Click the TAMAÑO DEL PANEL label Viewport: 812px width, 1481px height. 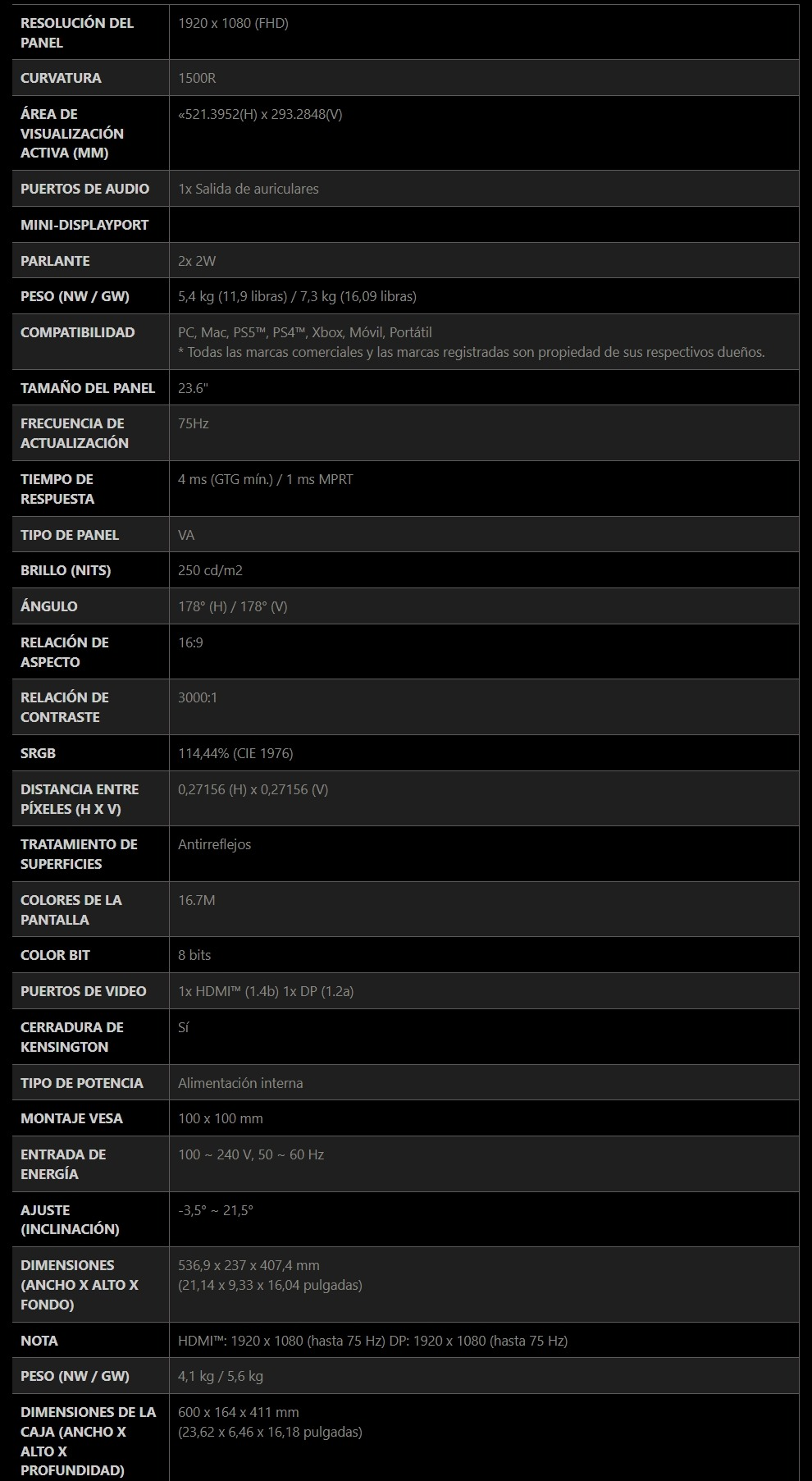tap(88, 388)
